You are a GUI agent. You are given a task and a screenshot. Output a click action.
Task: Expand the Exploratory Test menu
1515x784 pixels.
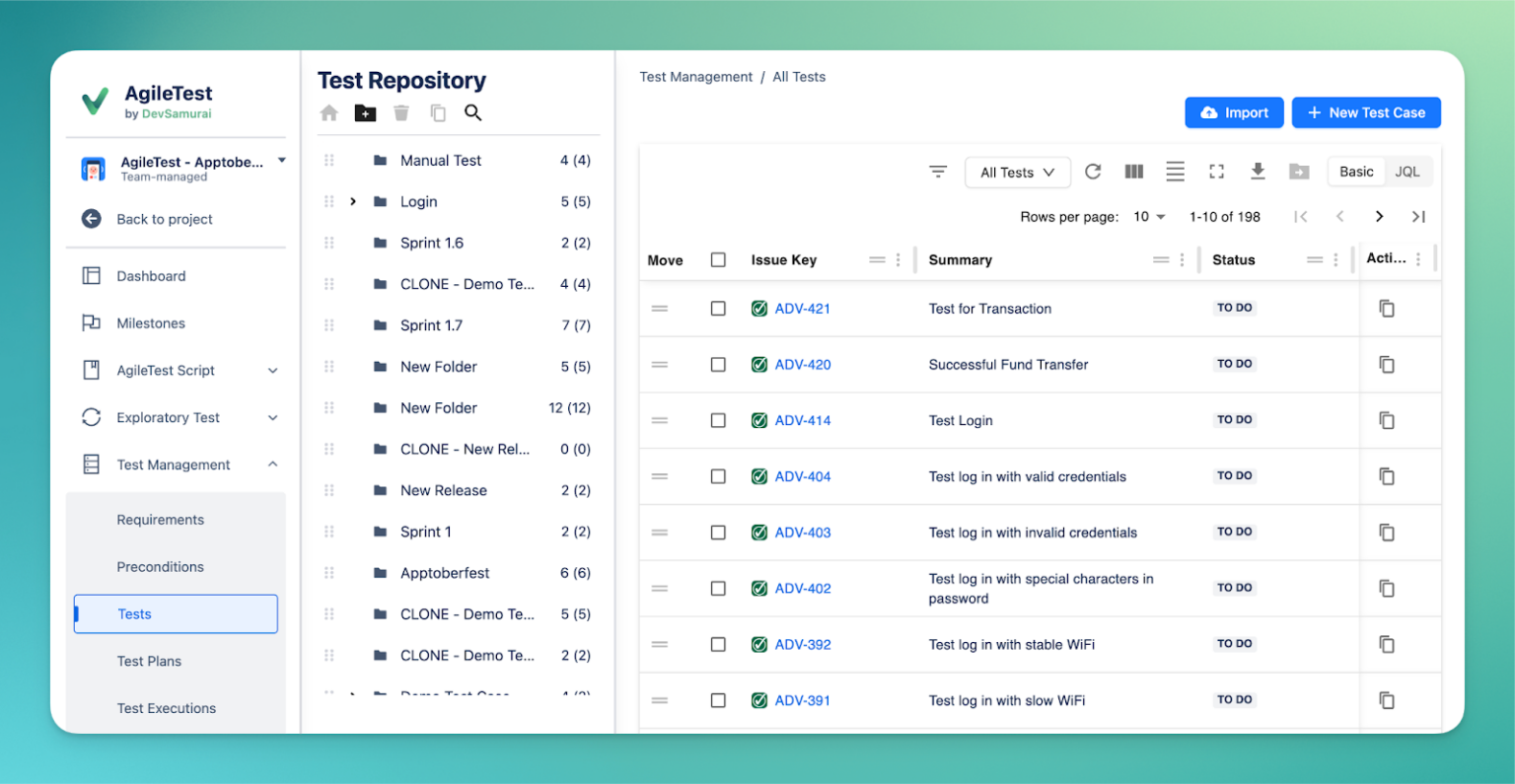coord(273,418)
